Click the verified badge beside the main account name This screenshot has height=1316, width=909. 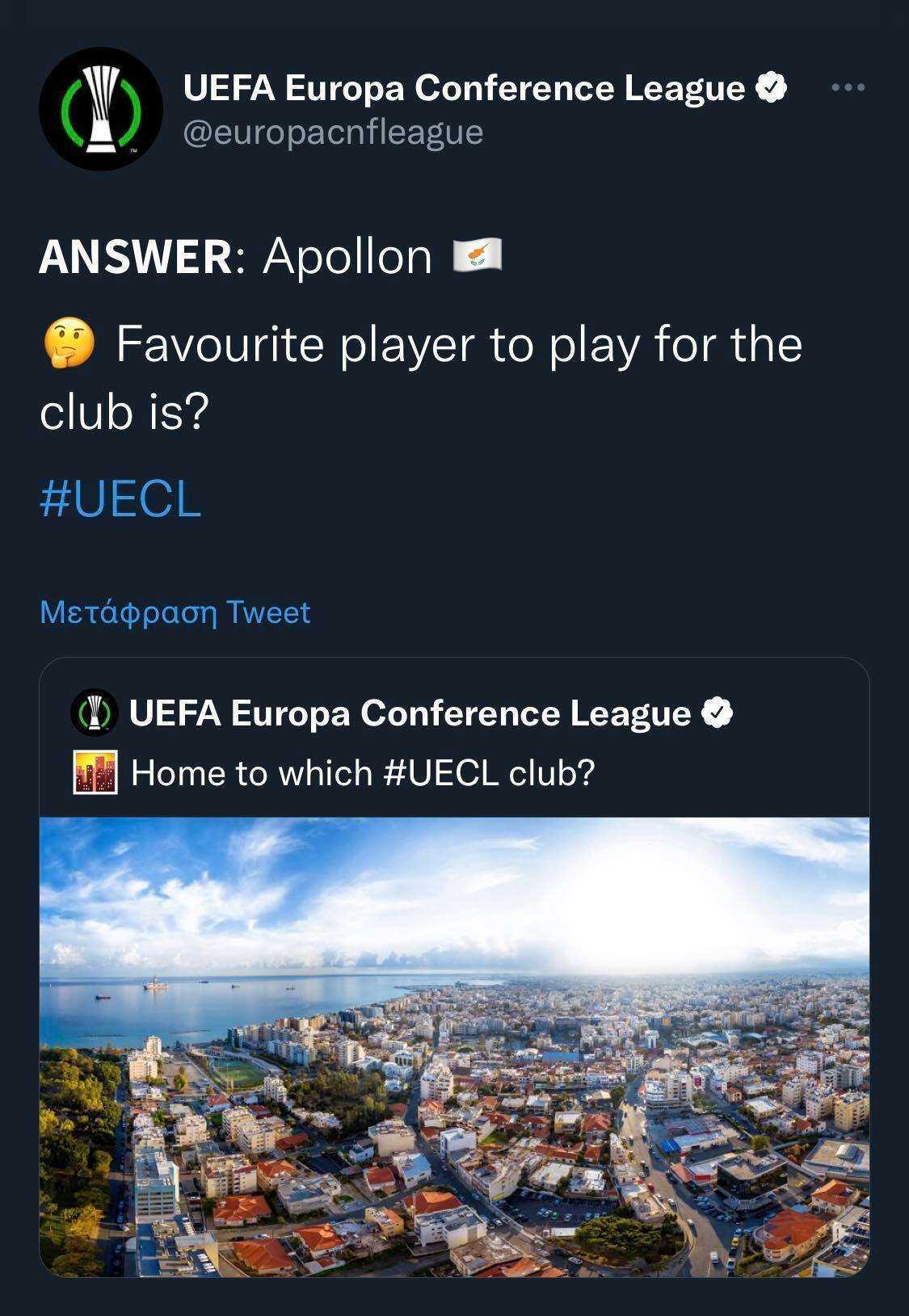click(x=771, y=88)
